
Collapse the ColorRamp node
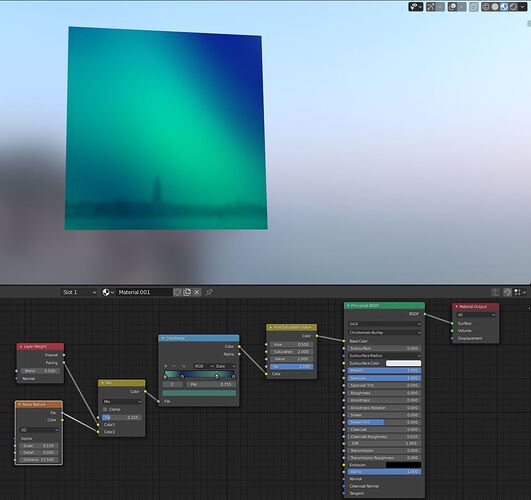click(x=163, y=338)
